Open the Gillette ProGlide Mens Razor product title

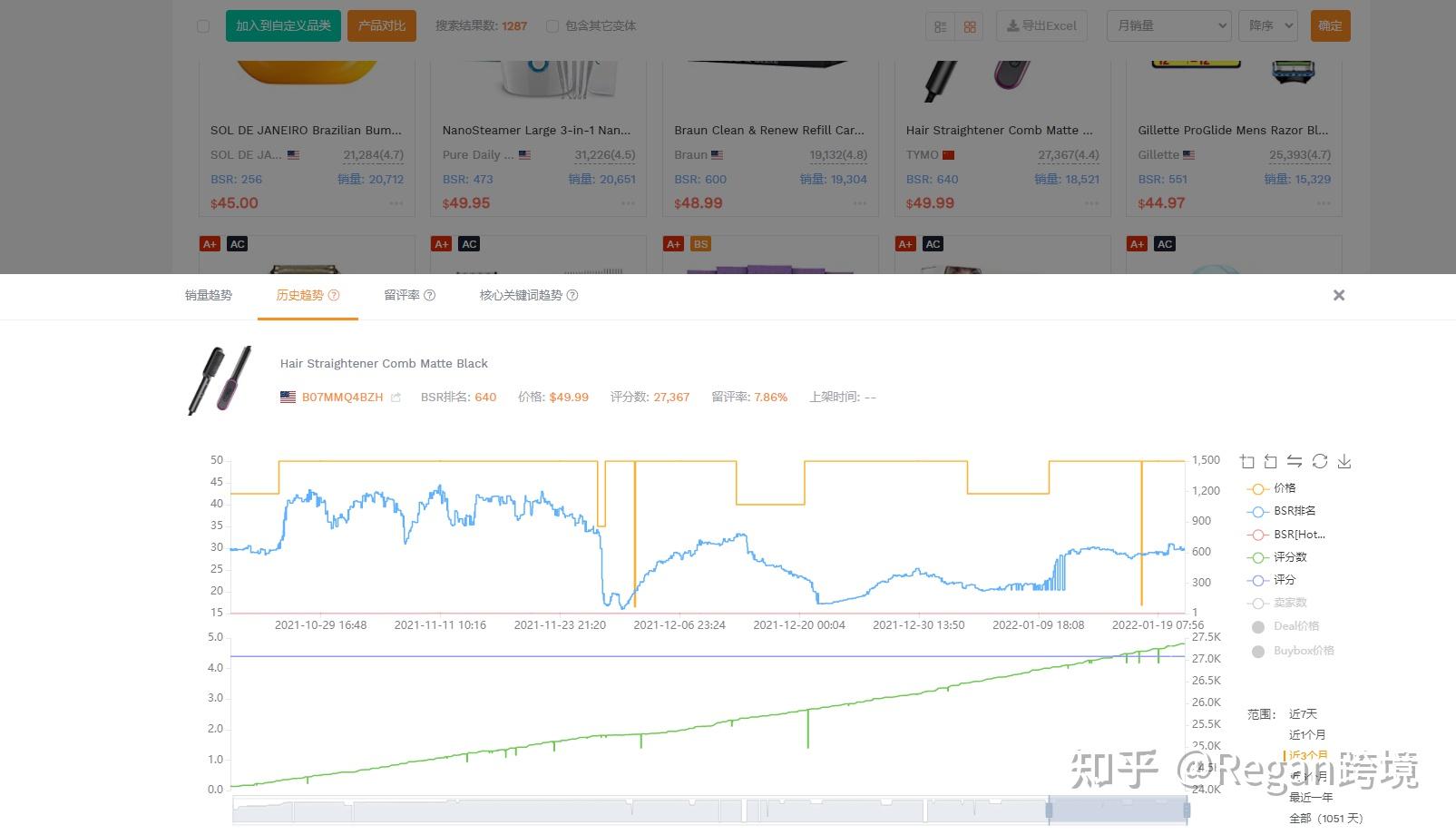(x=1233, y=131)
